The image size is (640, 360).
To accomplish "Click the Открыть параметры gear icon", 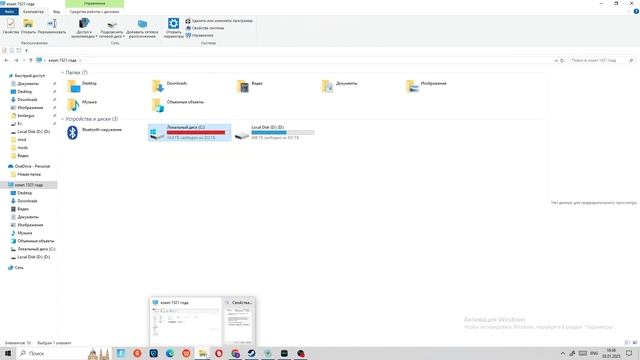I will (x=173, y=28).
